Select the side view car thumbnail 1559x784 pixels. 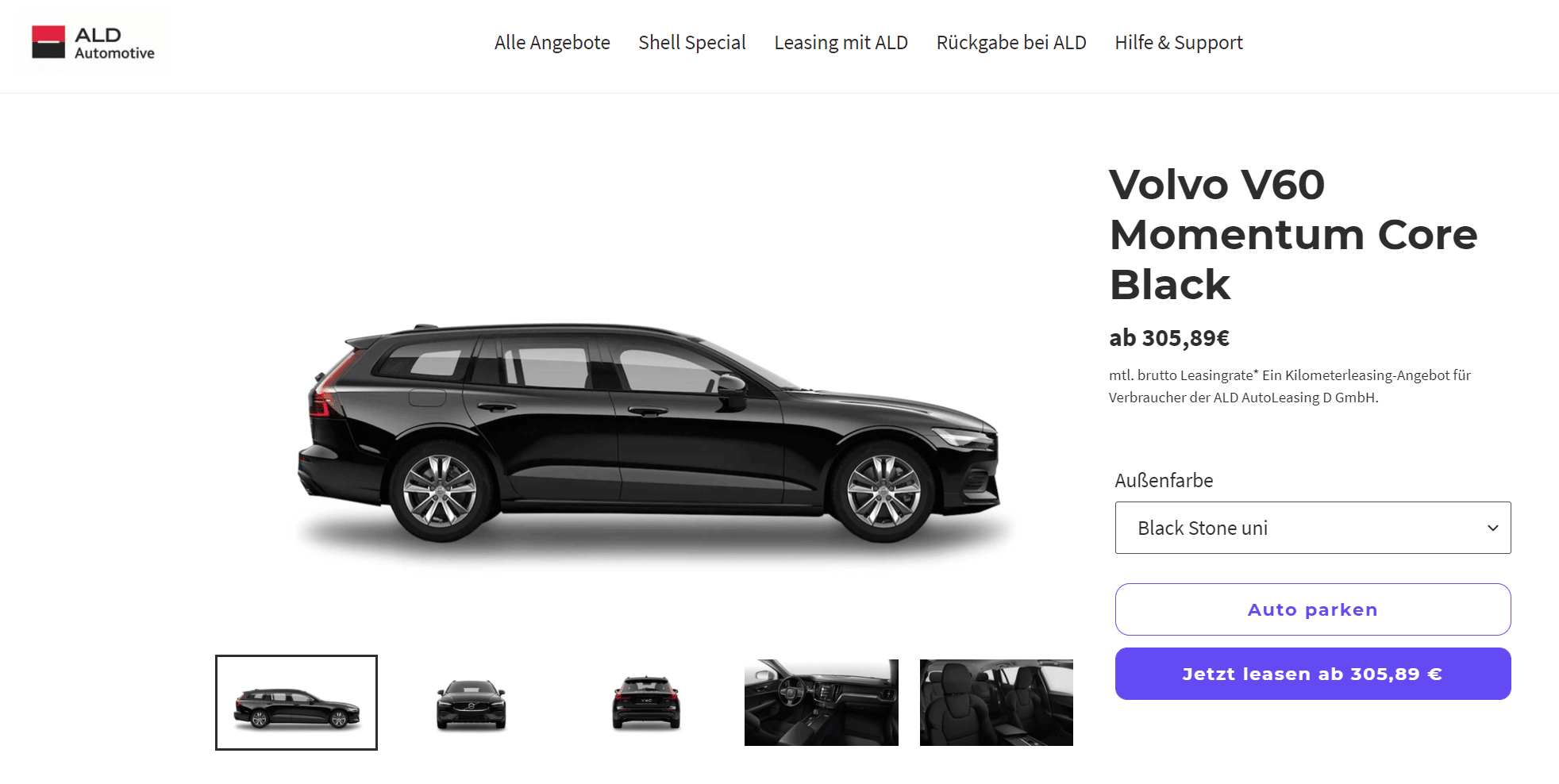pos(296,702)
